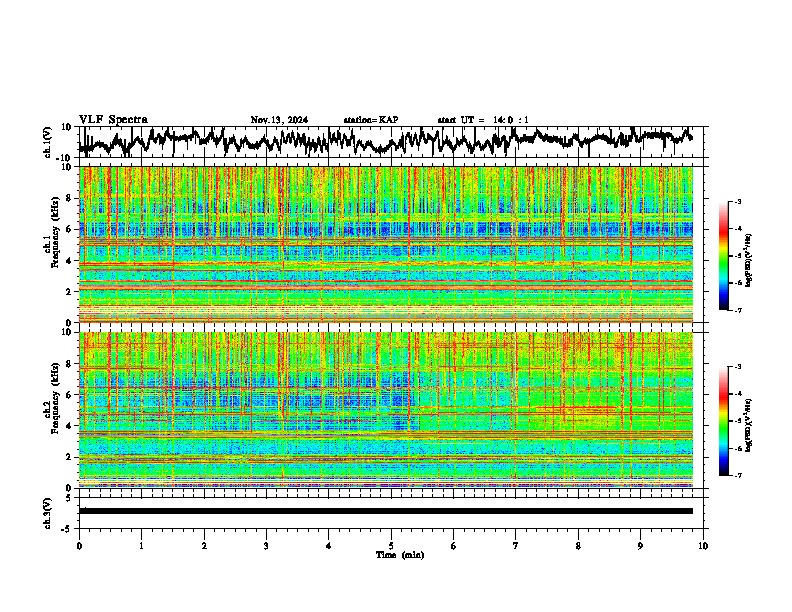
Task: Click the ch.2 color bar log(PSD) label
Action: click(x=748, y=425)
